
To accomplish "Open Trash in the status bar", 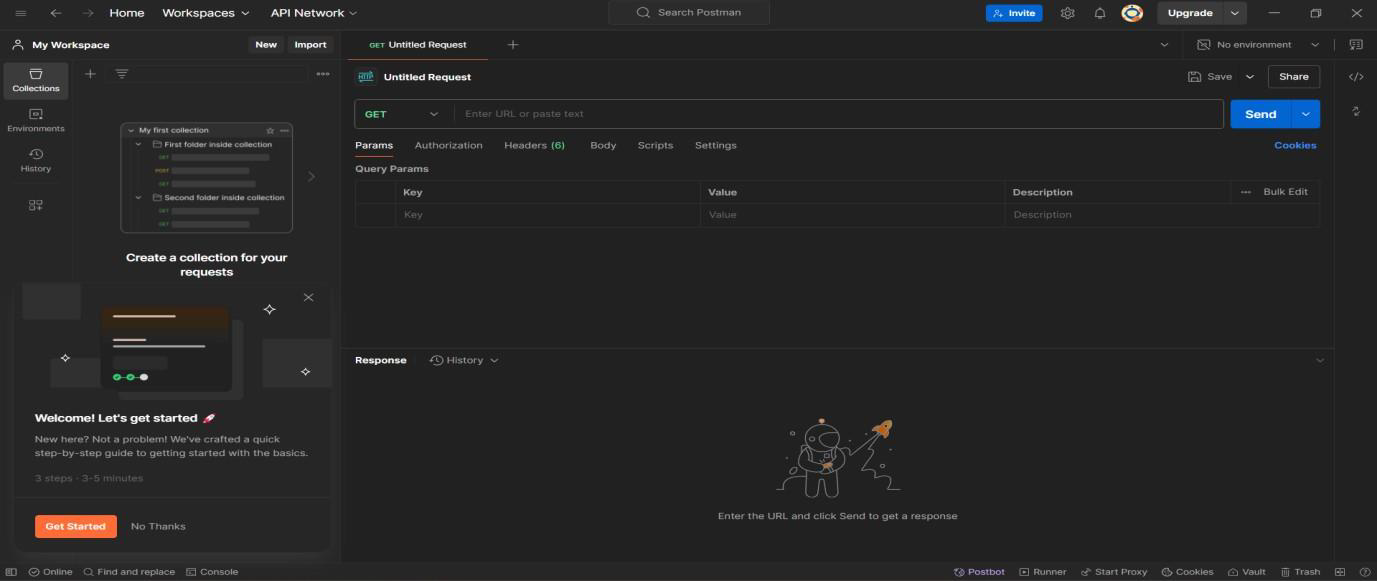I will click(x=1300, y=572).
